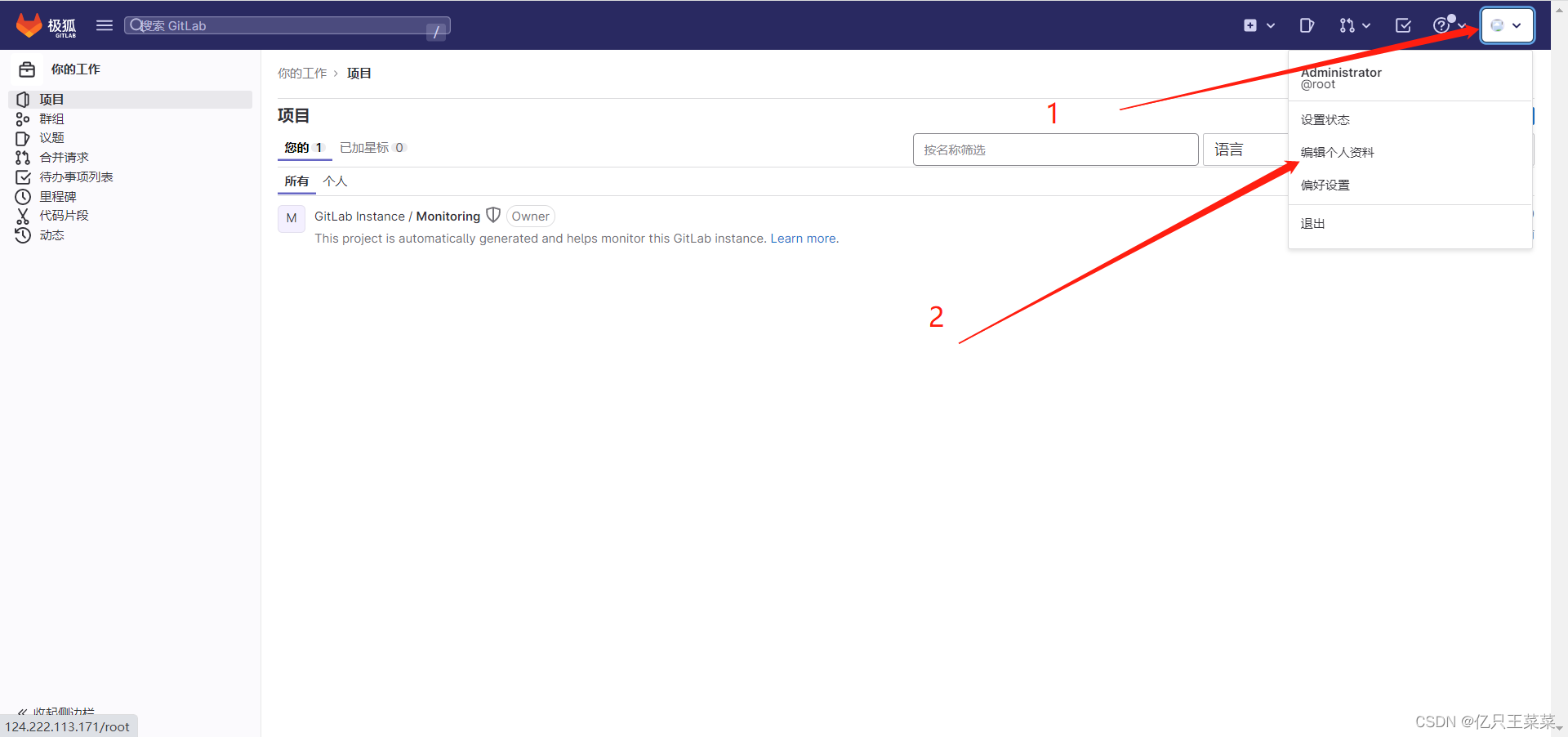The width and height of the screenshot is (1568, 737).
Task: Open the hamburger main menu
Action: click(105, 25)
